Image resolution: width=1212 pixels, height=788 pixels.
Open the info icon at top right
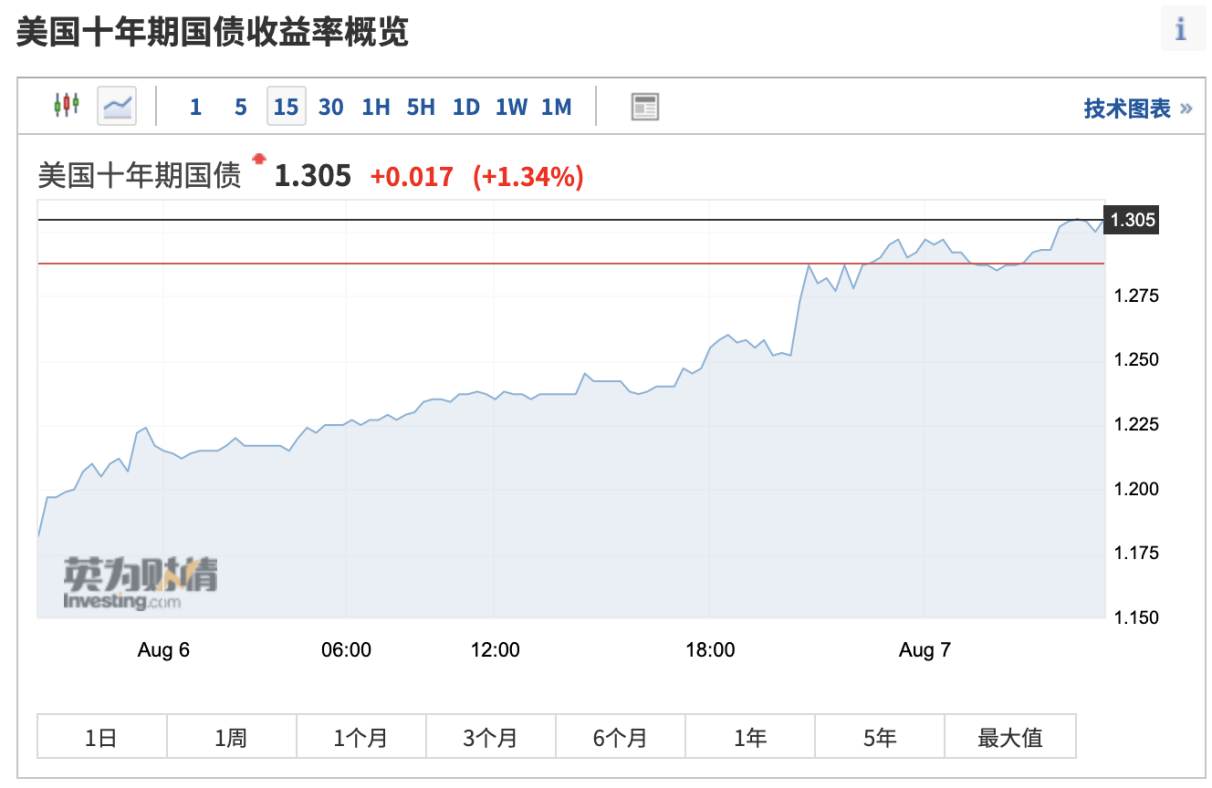point(1181,29)
